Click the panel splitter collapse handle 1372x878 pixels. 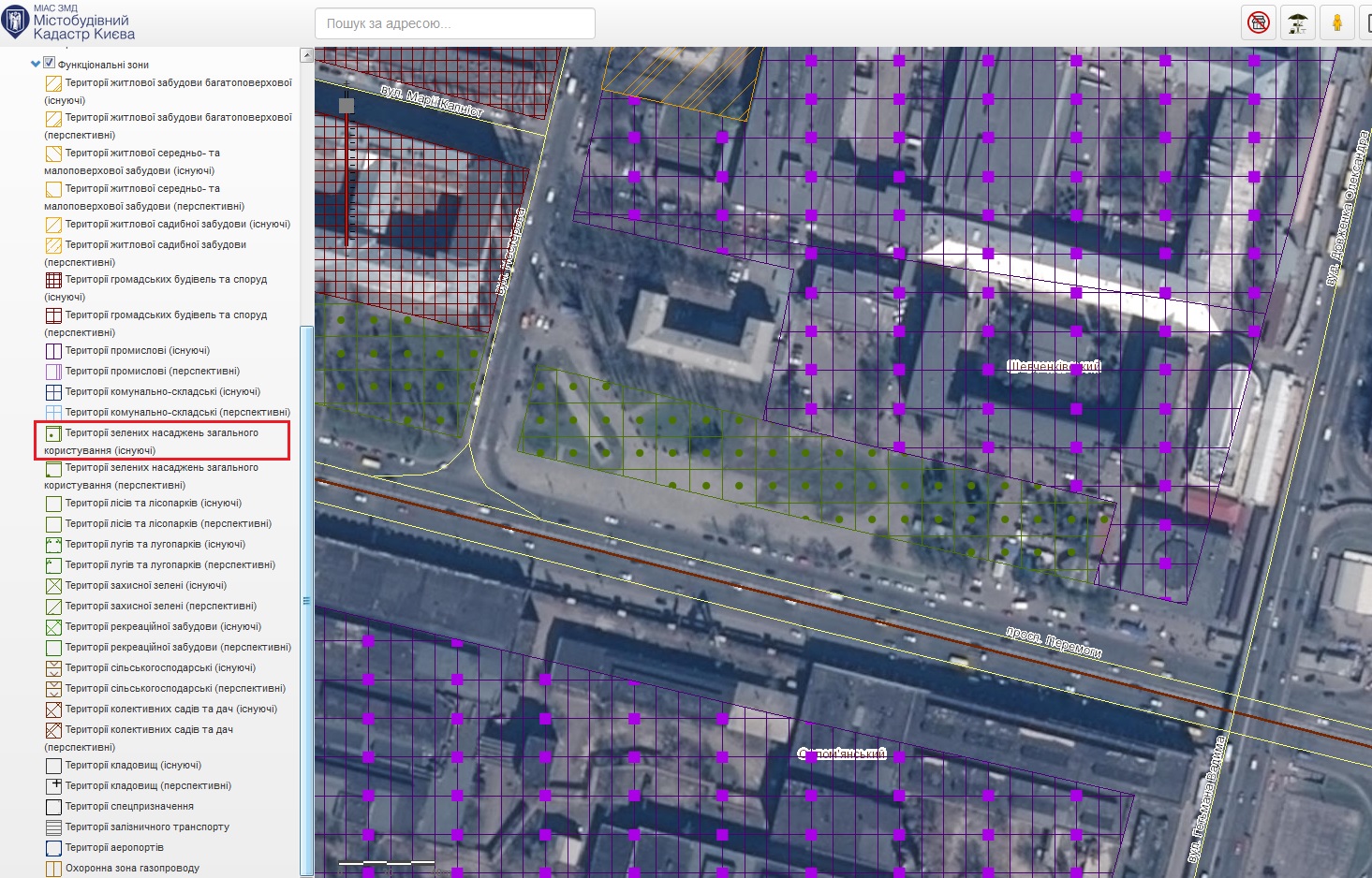[x=306, y=601]
